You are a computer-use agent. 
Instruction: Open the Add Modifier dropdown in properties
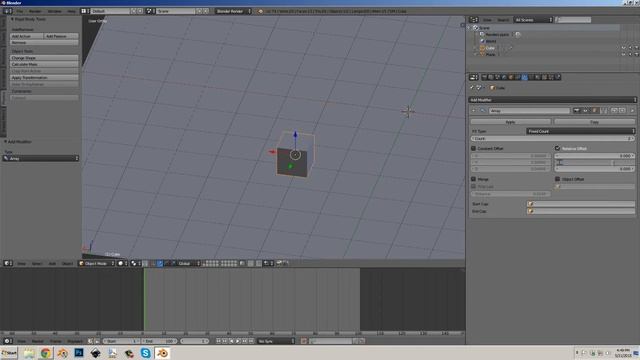pyautogui.click(x=553, y=100)
